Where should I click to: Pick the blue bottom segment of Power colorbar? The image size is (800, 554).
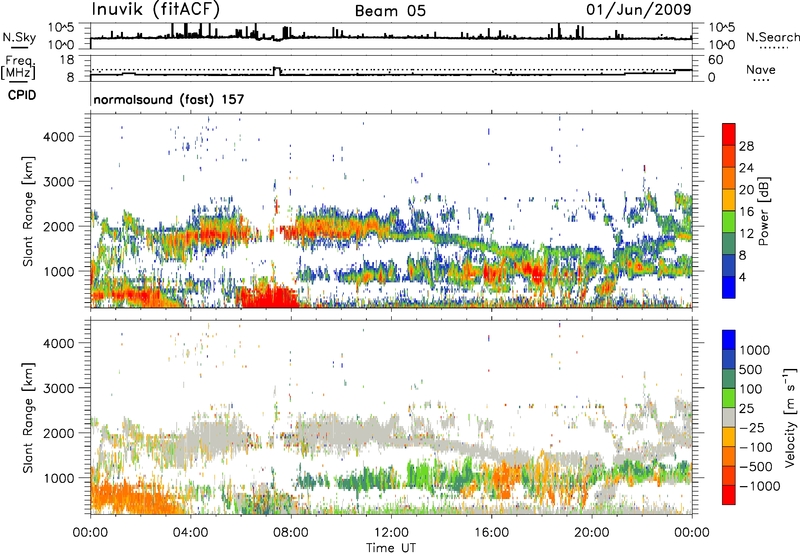point(729,287)
